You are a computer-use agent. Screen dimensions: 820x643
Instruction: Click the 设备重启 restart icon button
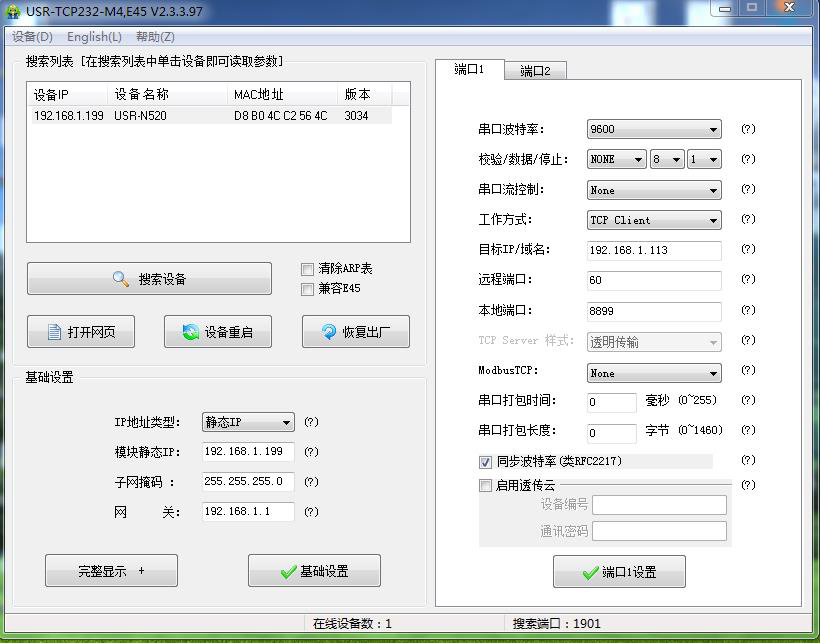(217, 332)
